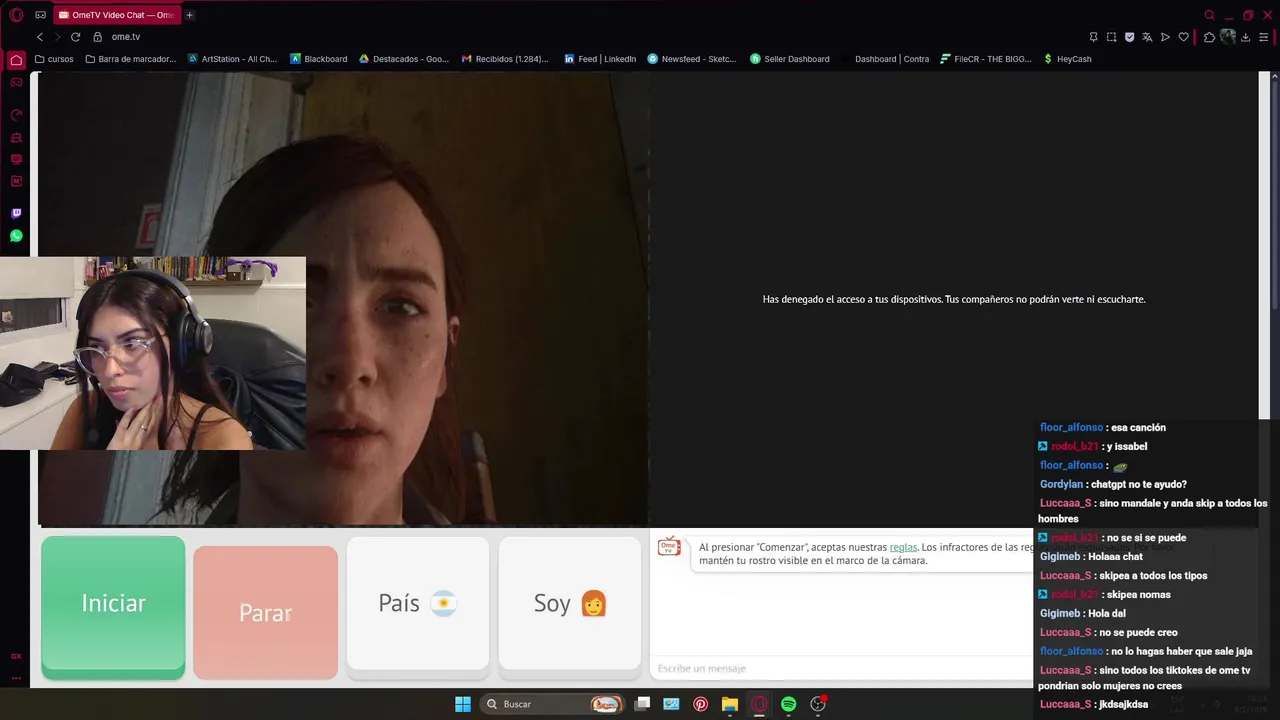The image size is (1280, 720).
Task: Open sidebar GX Cleaner icon
Action: pos(16,137)
